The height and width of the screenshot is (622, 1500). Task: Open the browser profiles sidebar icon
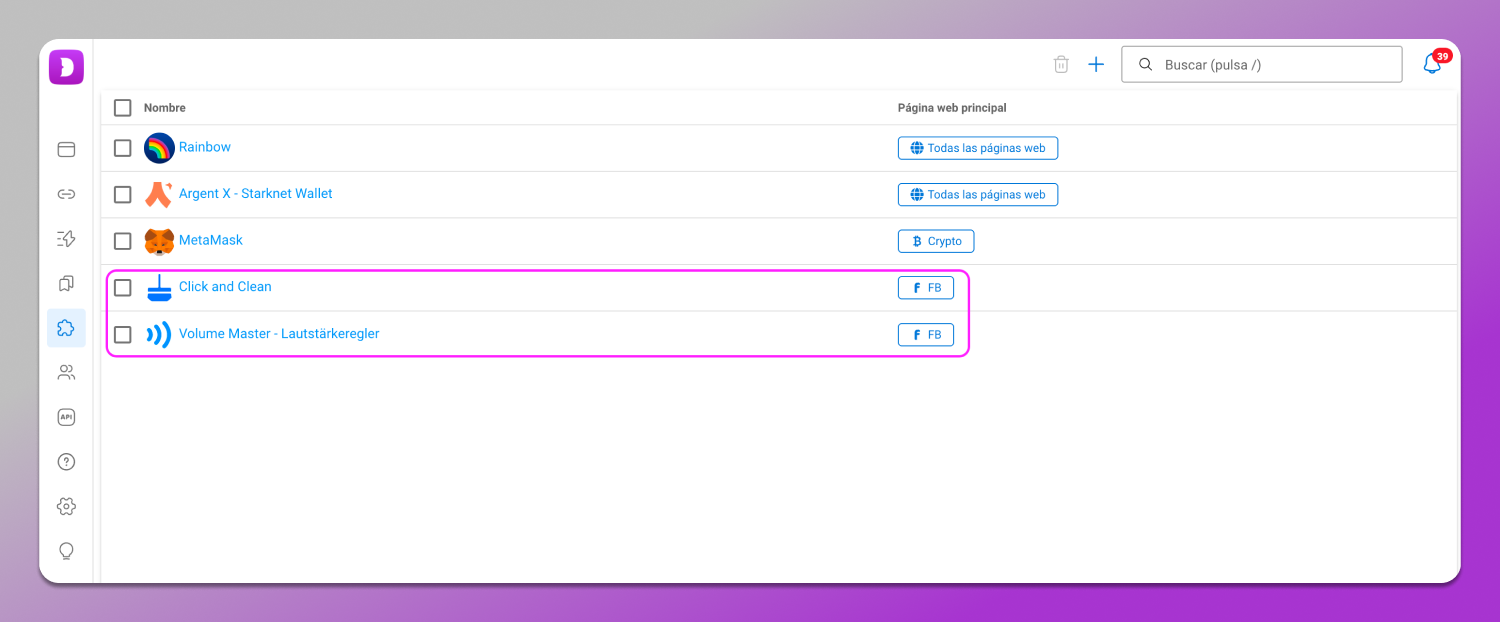pyautogui.click(x=66, y=149)
